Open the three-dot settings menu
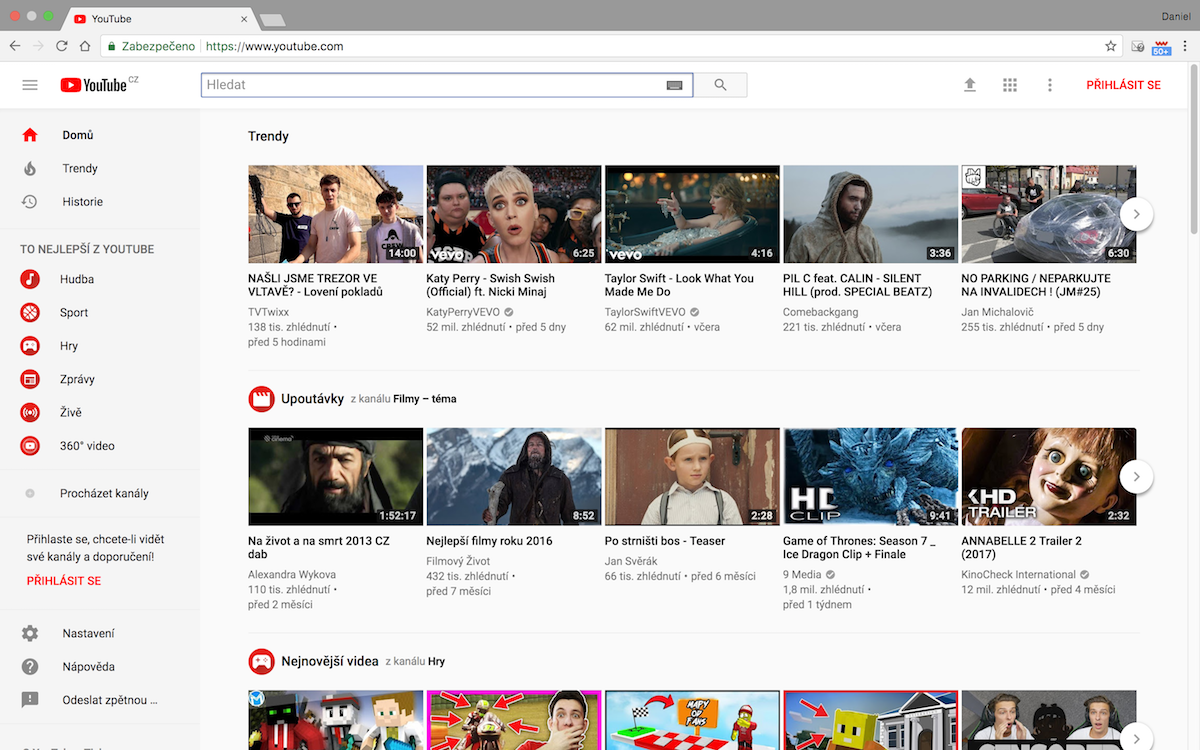 [1049, 85]
